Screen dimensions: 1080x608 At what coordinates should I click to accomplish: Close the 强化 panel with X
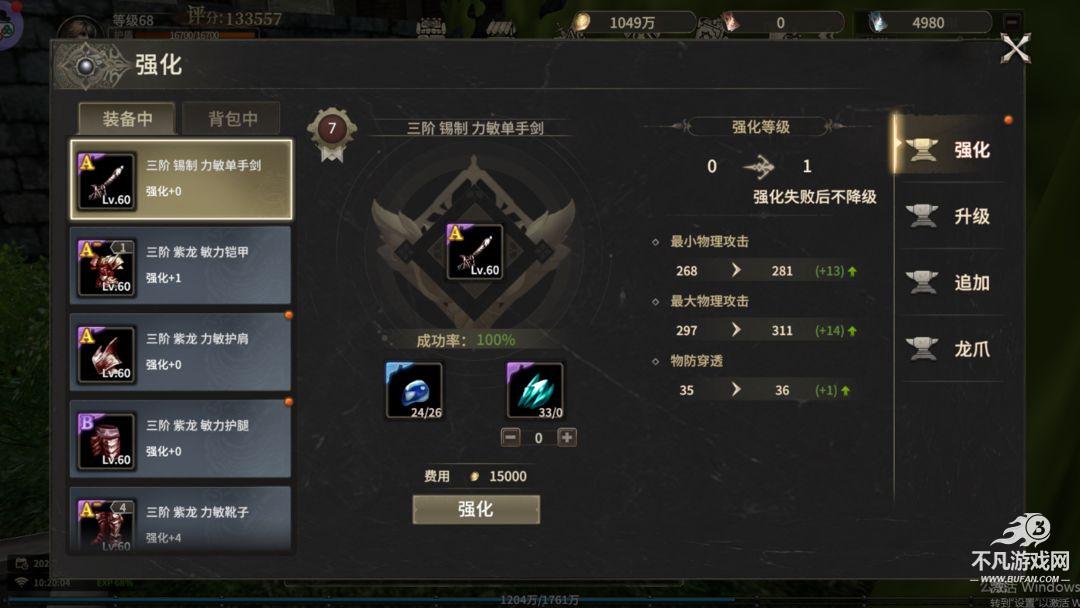point(1015,49)
